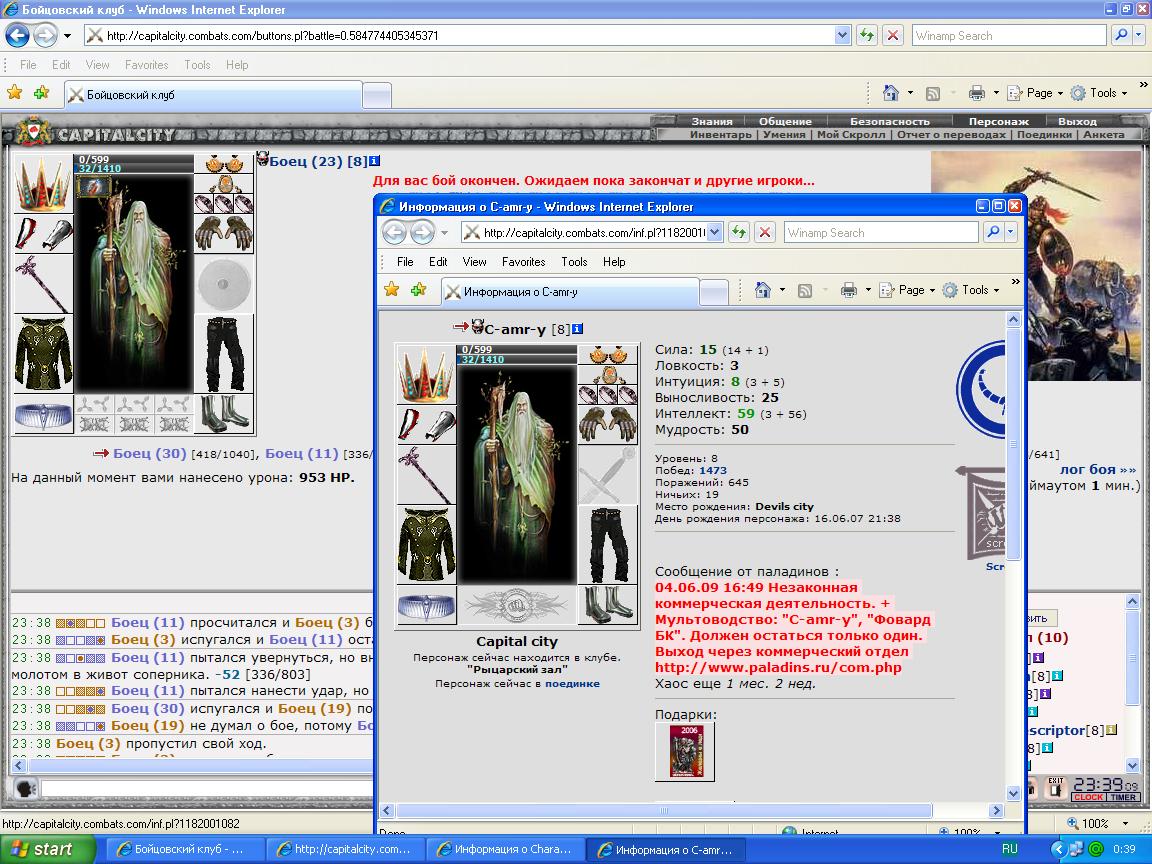Open the View menu in the info window
Viewport: 1152px width, 864px height.
point(474,262)
